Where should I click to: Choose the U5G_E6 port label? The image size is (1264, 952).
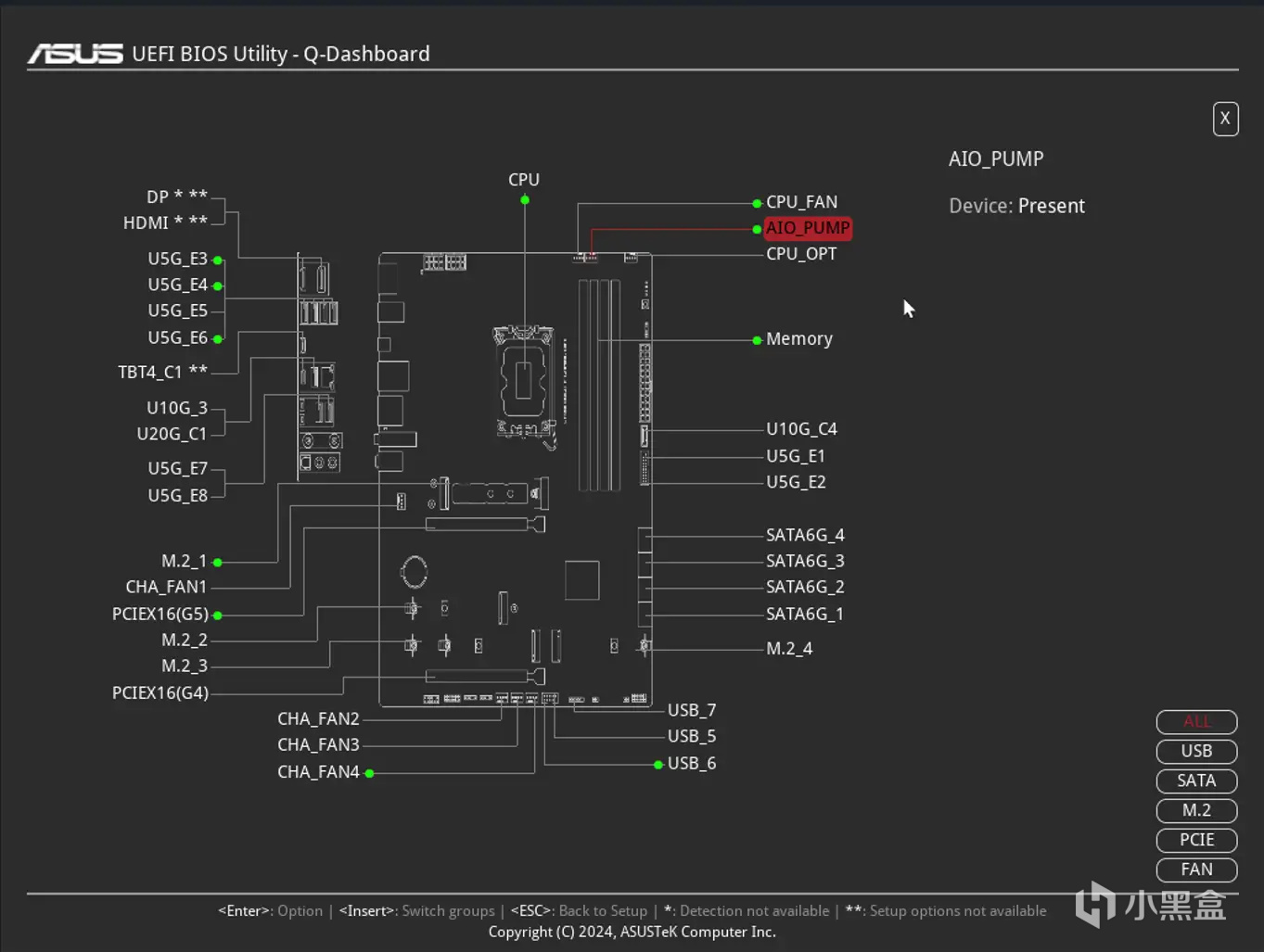tap(177, 337)
